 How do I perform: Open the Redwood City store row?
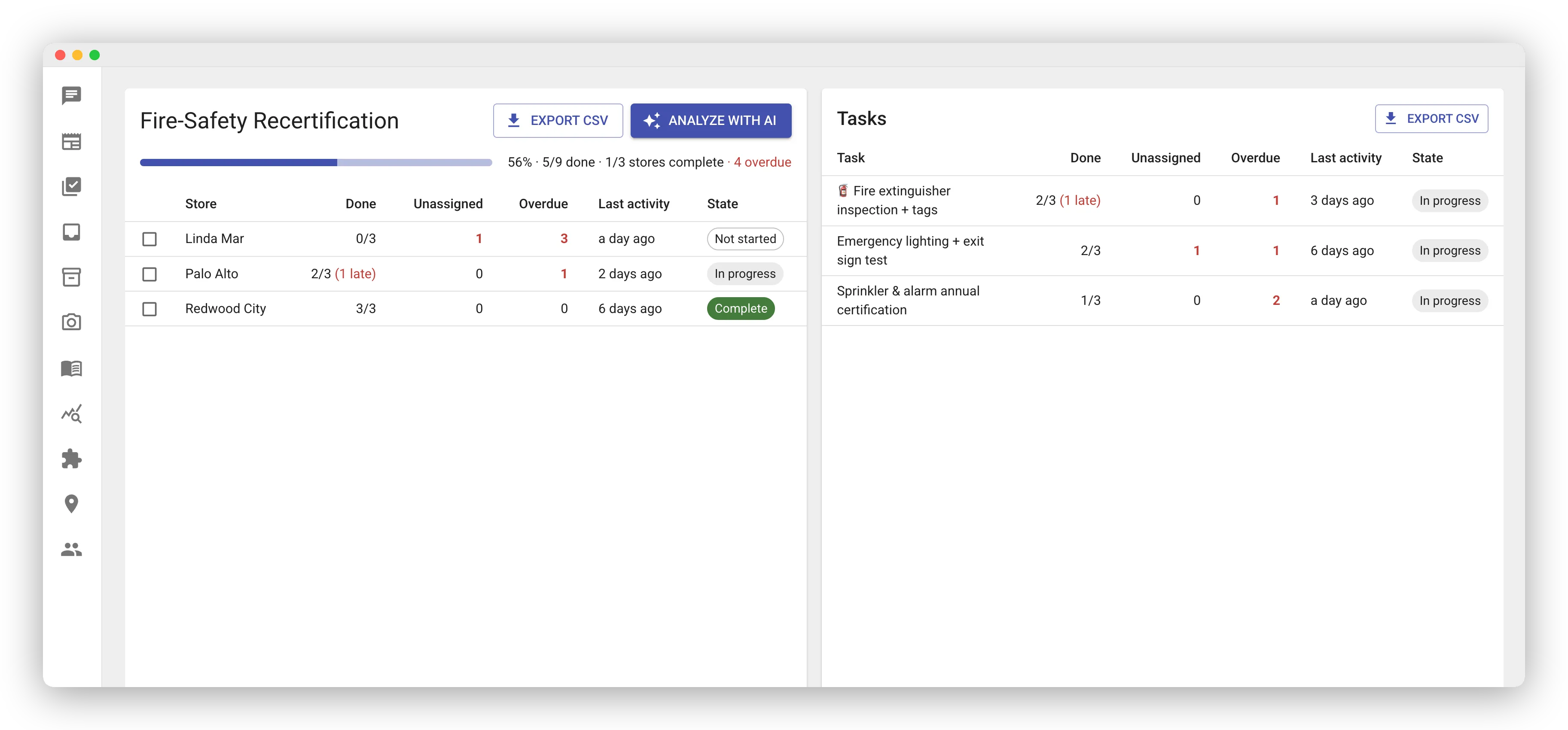pyautogui.click(x=466, y=309)
